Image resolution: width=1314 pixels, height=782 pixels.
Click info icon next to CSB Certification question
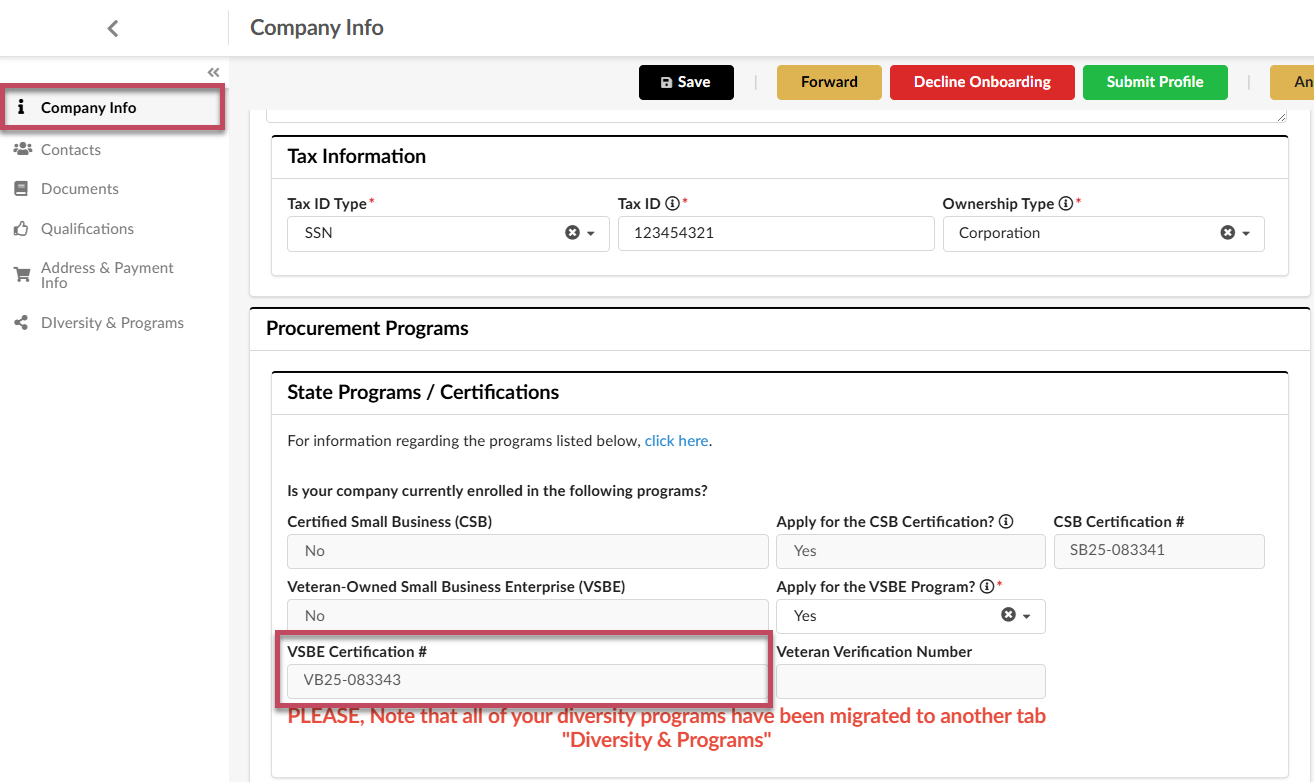pyautogui.click(x=1006, y=521)
